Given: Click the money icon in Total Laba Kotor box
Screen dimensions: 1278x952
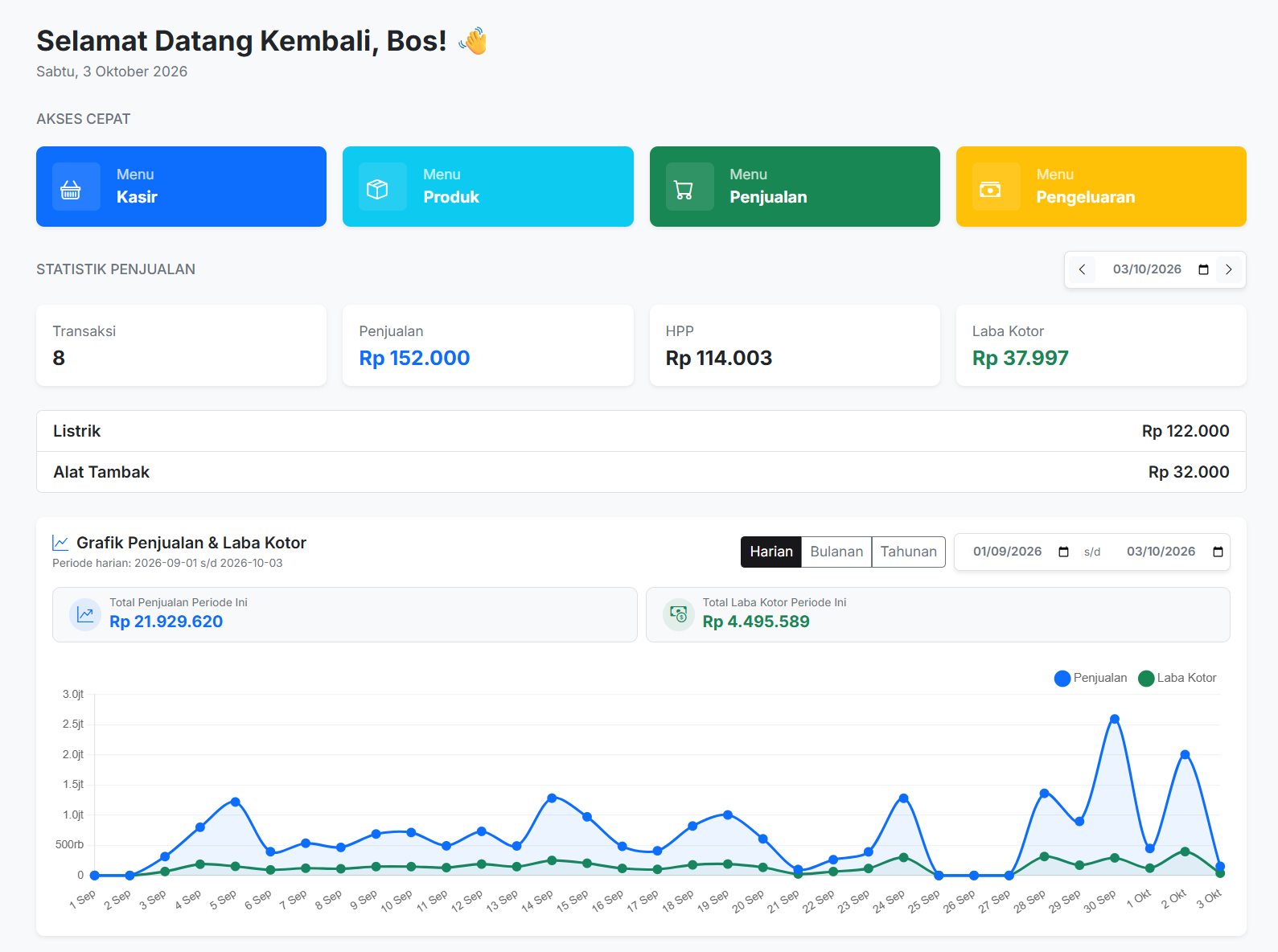Looking at the screenshot, I should (x=679, y=614).
